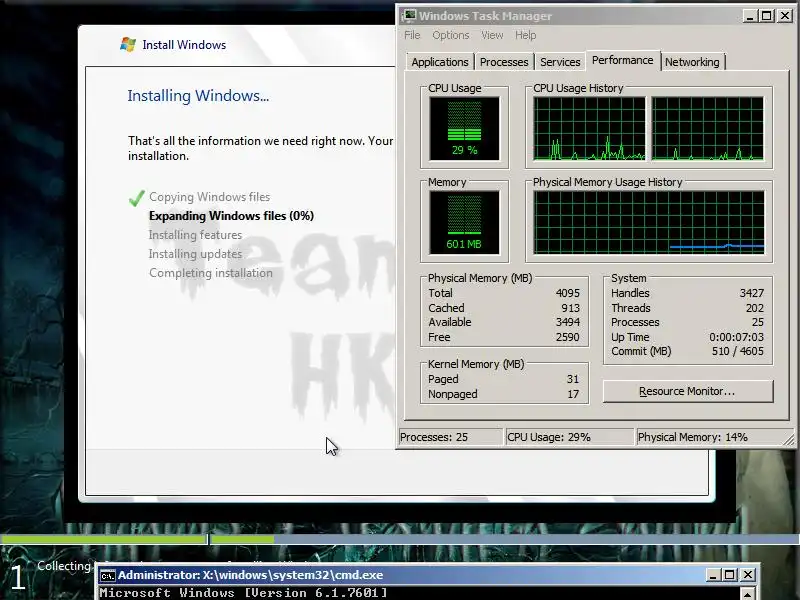Close the cmd.exe window
The height and width of the screenshot is (600, 800).
click(748, 575)
